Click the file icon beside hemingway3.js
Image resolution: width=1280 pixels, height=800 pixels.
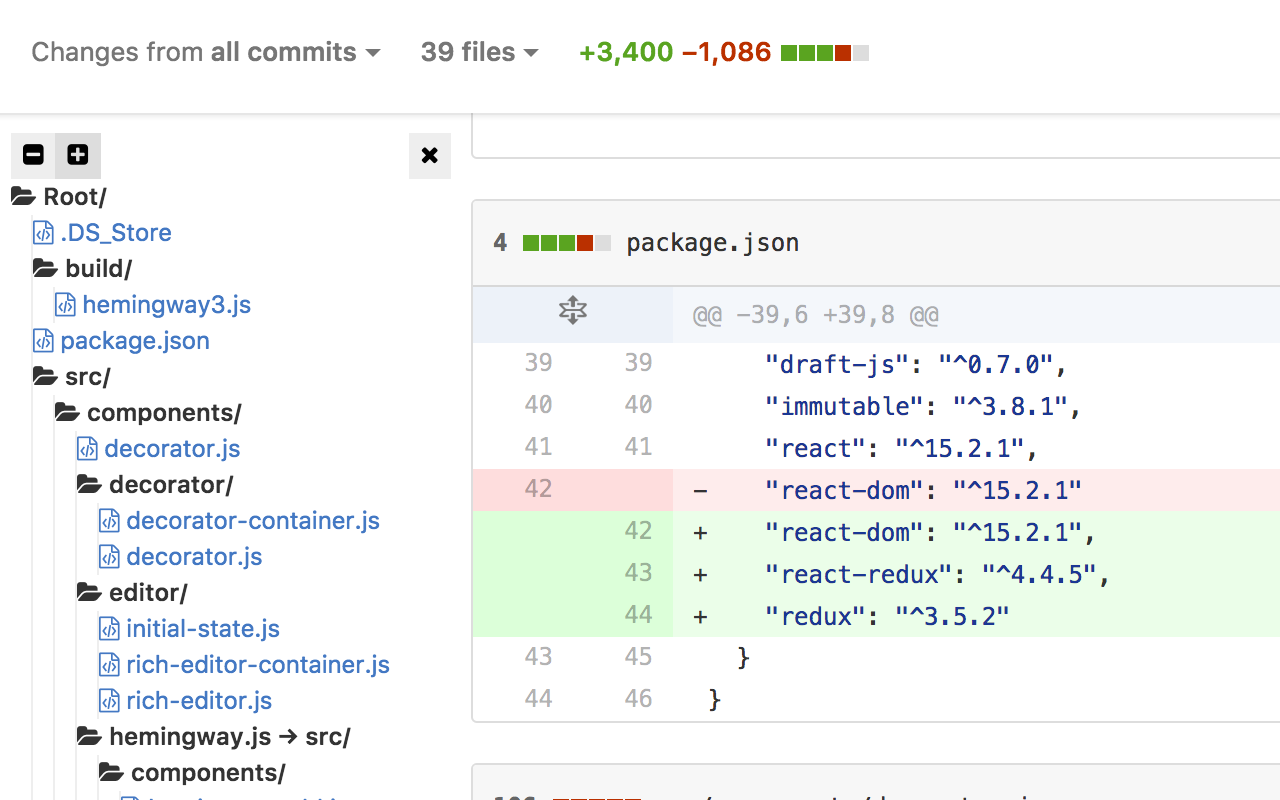click(x=65, y=305)
